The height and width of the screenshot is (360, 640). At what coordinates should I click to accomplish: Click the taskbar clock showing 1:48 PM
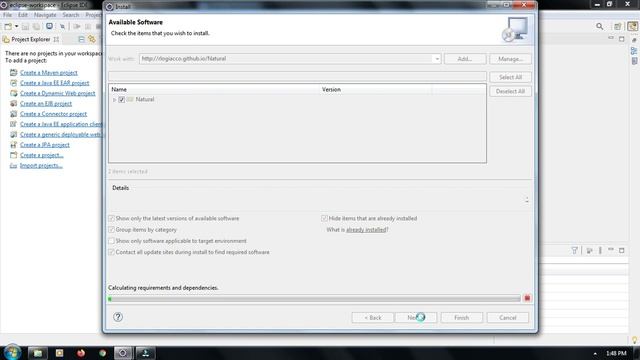point(616,353)
